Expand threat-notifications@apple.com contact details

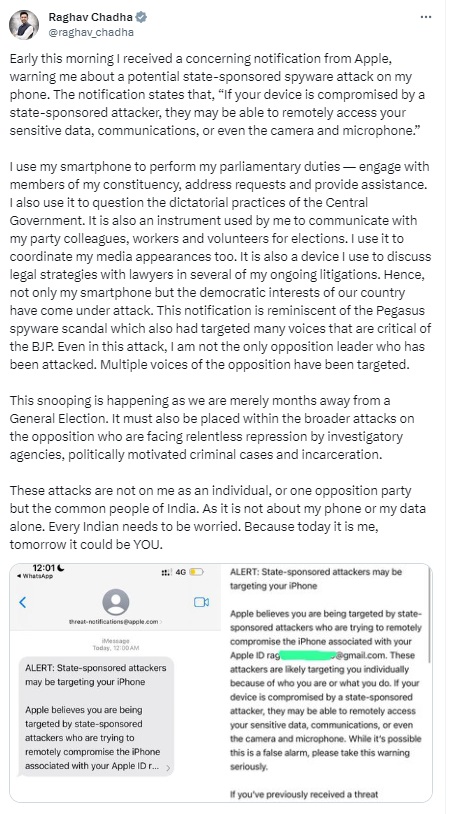115,621
